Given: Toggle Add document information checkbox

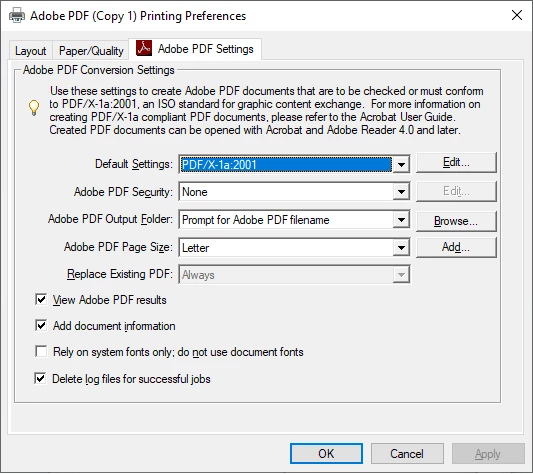Looking at the screenshot, I should 41,325.
